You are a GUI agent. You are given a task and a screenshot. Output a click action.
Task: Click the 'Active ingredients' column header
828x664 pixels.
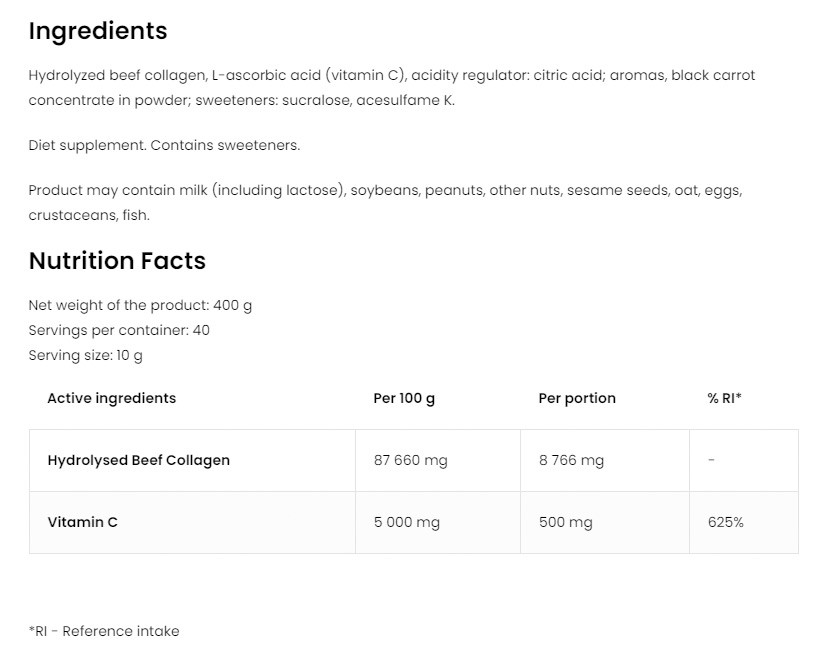tap(111, 398)
